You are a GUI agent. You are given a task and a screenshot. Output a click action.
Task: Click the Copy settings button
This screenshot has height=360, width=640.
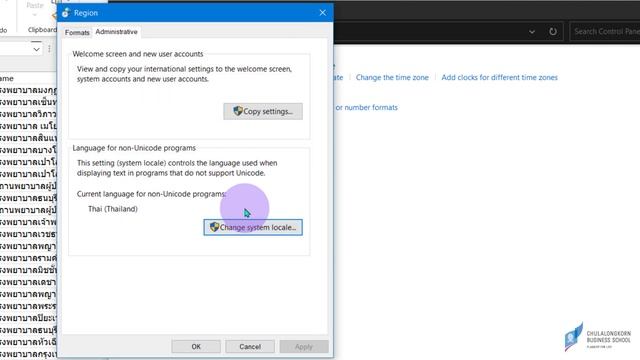coord(263,111)
